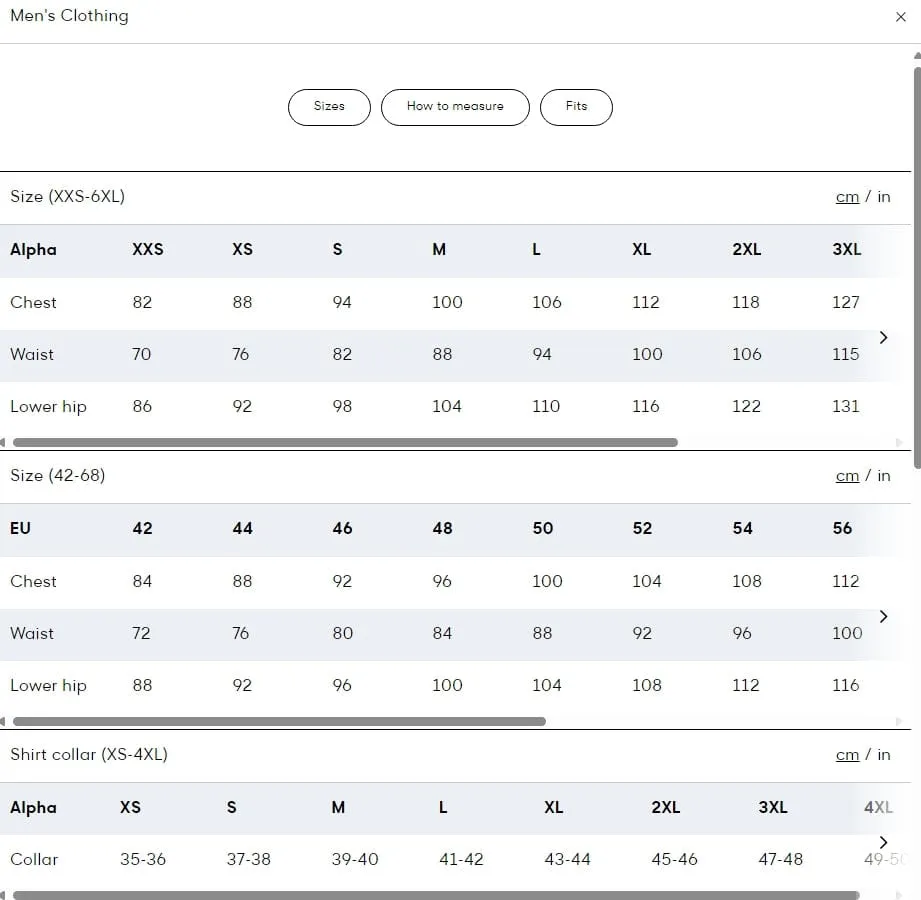The height and width of the screenshot is (900, 921).
Task: Switch 42-68 size table to inches
Action: [884, 476]
